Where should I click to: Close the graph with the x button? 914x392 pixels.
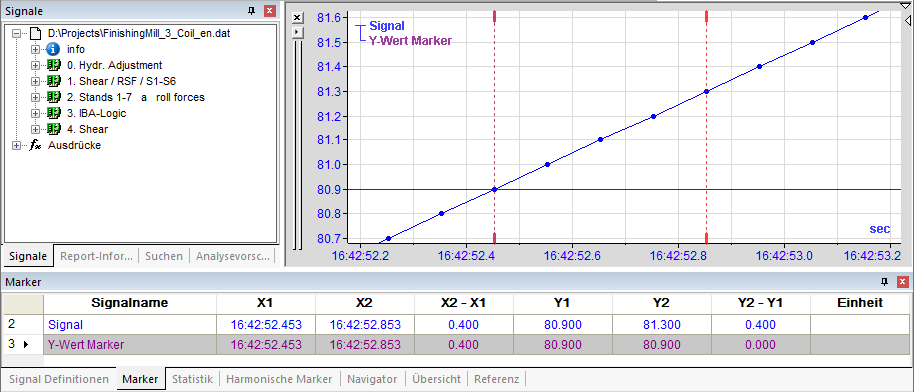coord(297,18)
